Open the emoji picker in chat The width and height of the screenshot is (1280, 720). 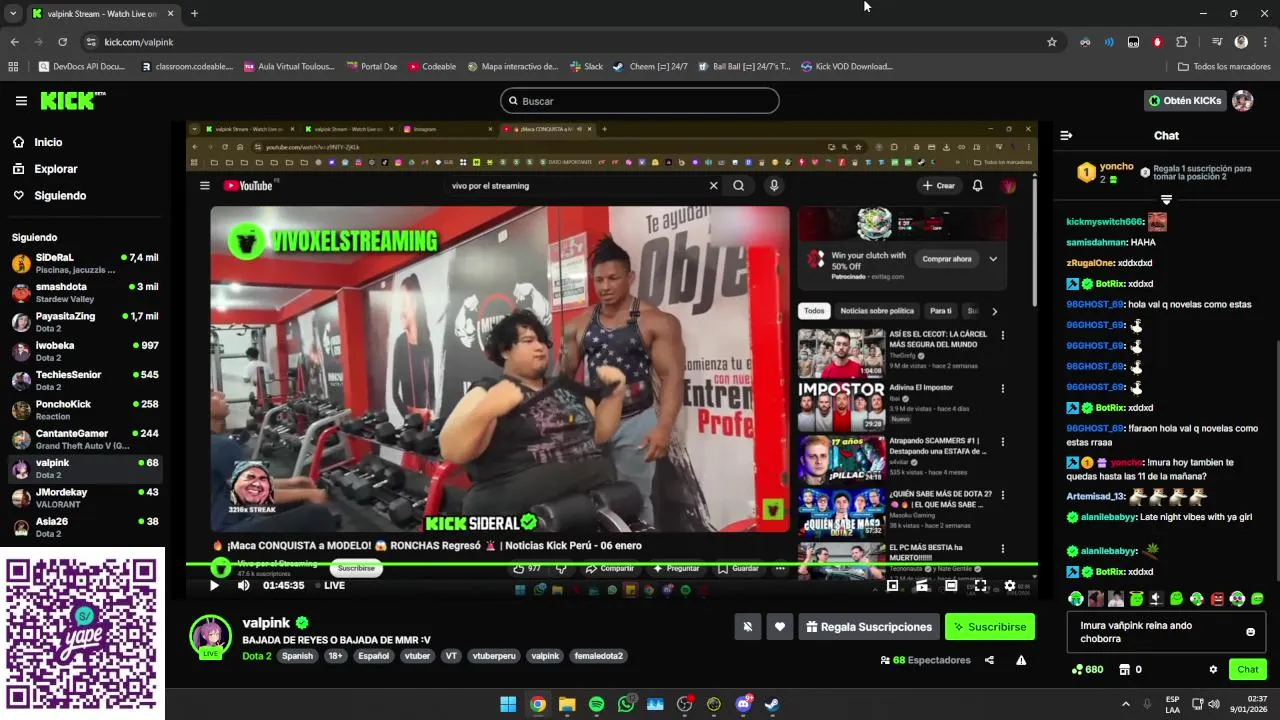coord(1250,632)
